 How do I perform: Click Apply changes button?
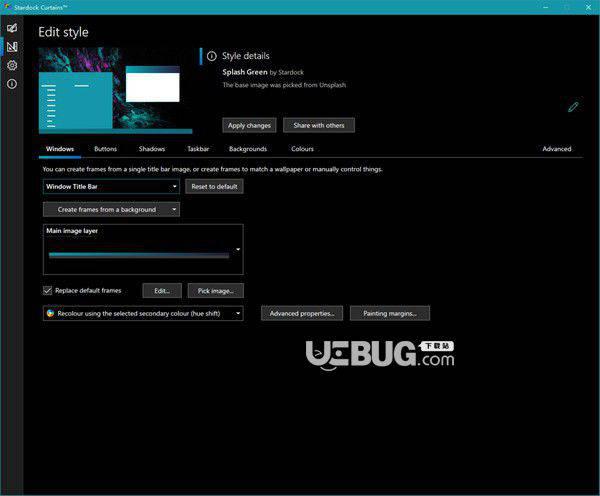(x=249, y=125)
